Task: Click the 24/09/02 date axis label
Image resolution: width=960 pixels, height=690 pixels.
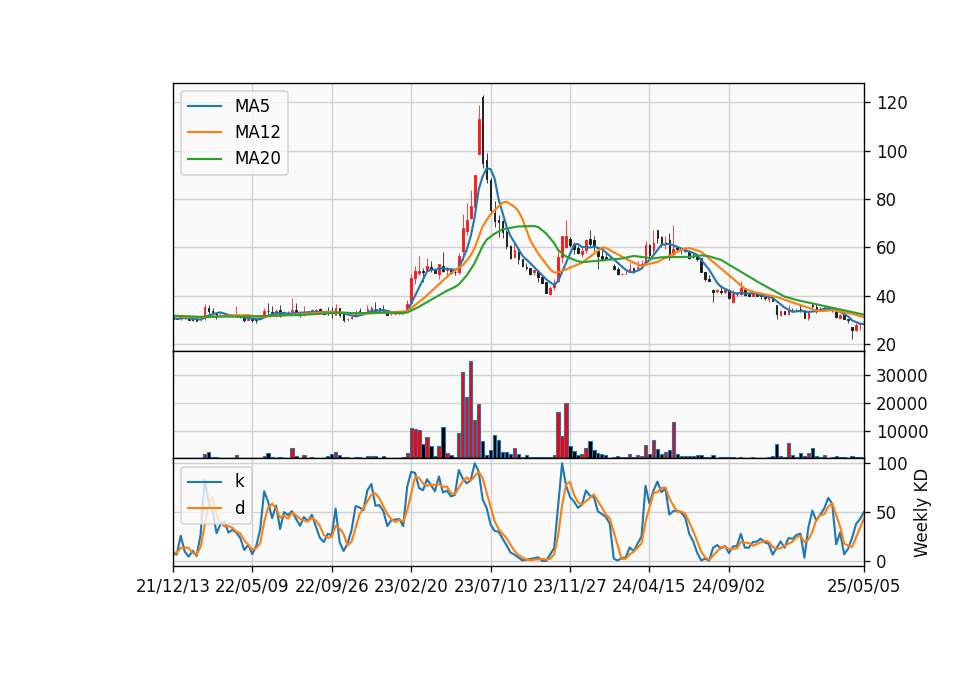Action: (729, 586)
